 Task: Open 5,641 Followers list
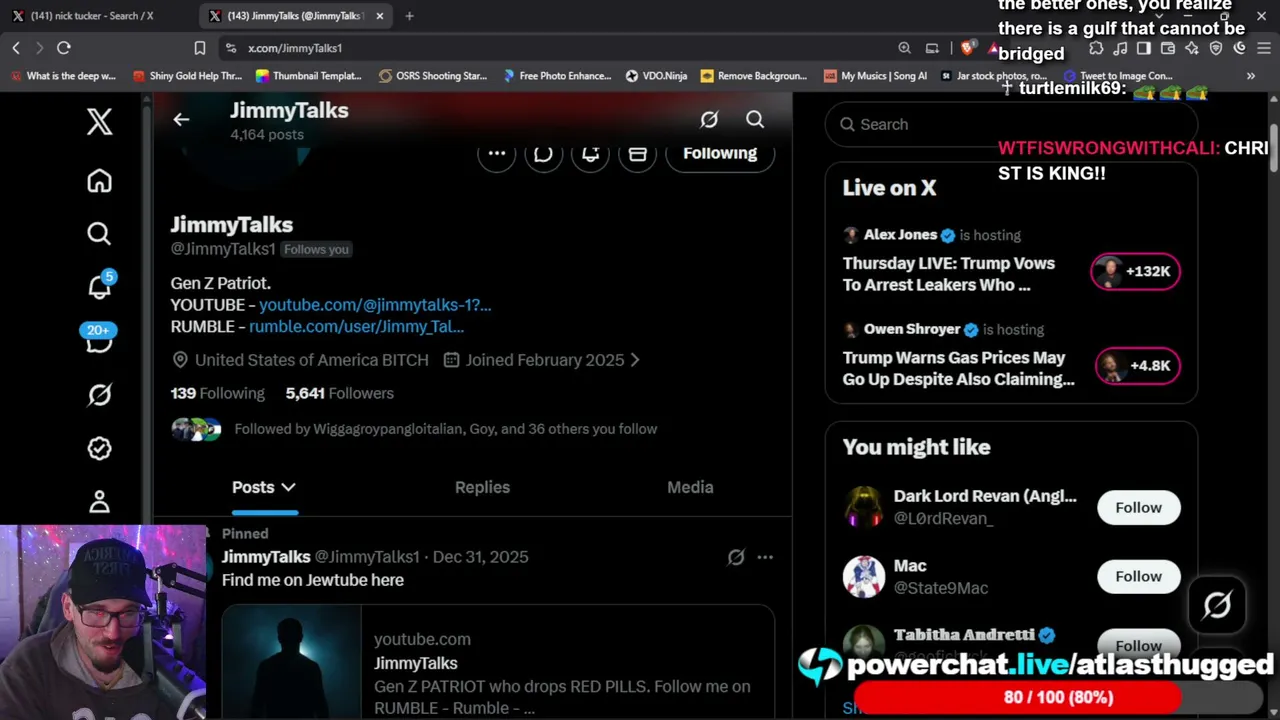point(340,393)
